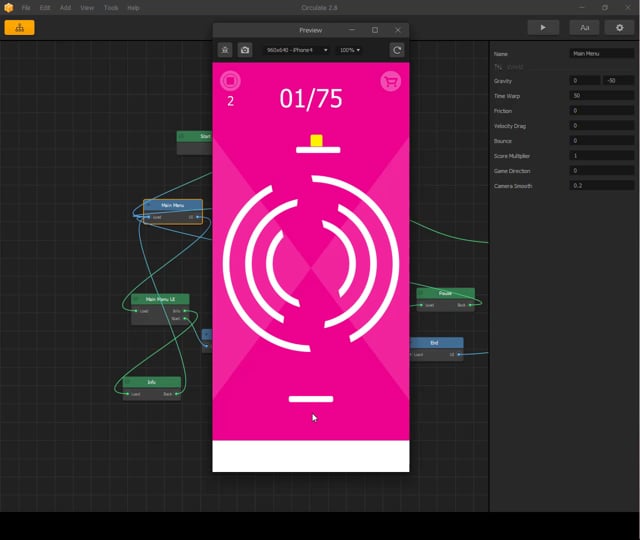Screen dimensions: 640x540
Task: Click the Play button in top toolbar
Action: coord(543,27)
